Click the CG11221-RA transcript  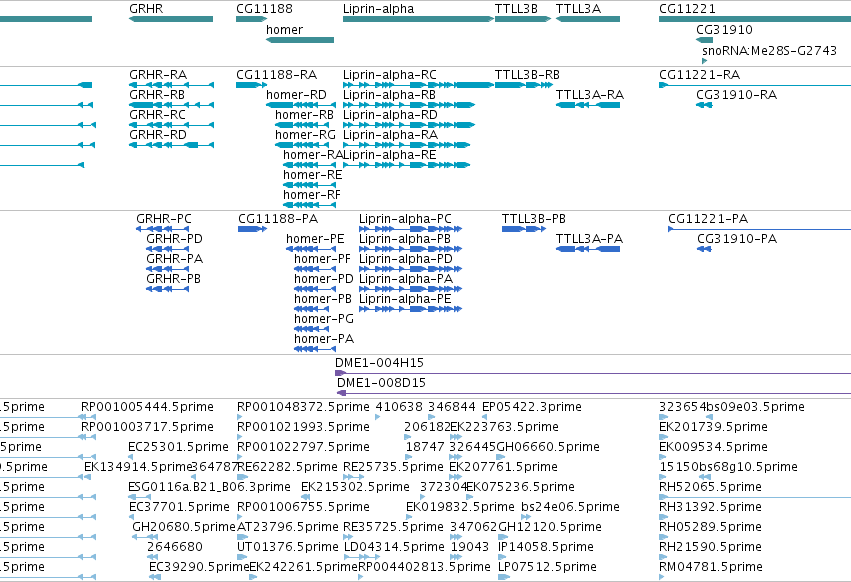(x=755, y=85)
